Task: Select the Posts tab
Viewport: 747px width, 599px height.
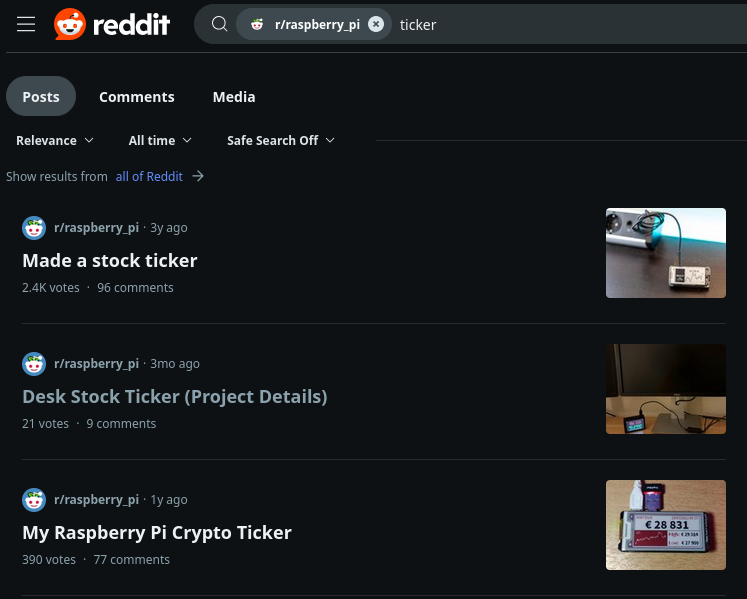Action: [41, 96]
